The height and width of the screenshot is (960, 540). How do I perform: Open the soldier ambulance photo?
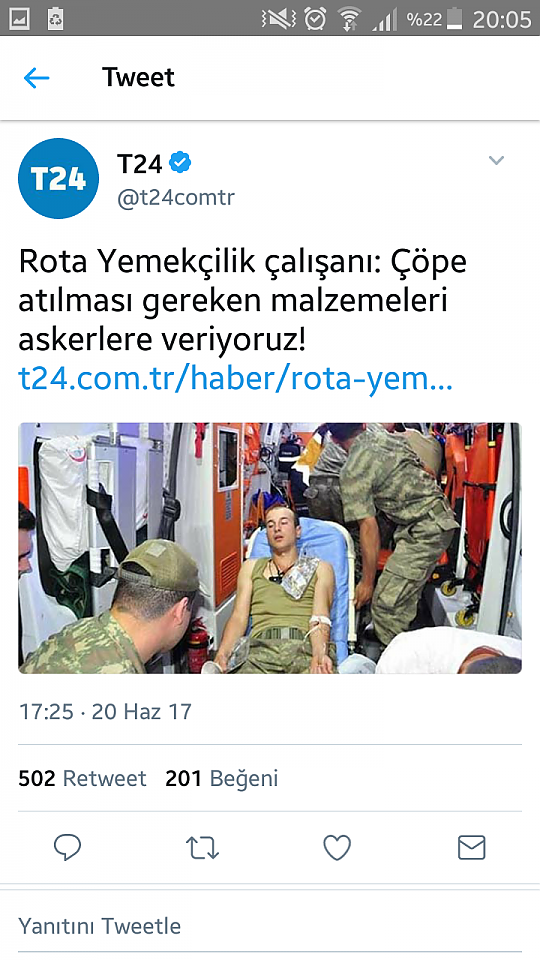(x=270, y=548)
